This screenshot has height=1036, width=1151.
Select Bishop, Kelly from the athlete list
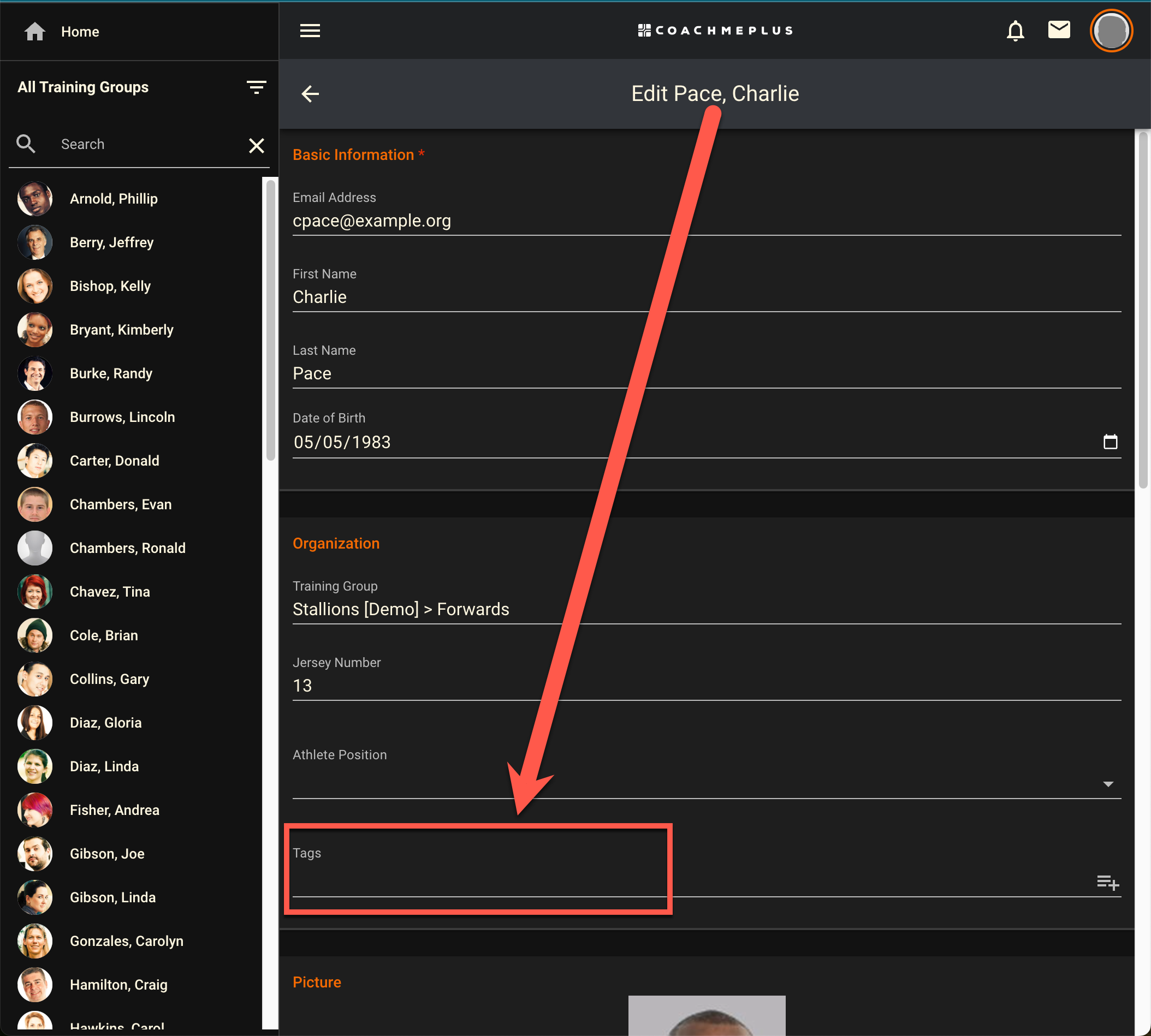tap(110, 286)
